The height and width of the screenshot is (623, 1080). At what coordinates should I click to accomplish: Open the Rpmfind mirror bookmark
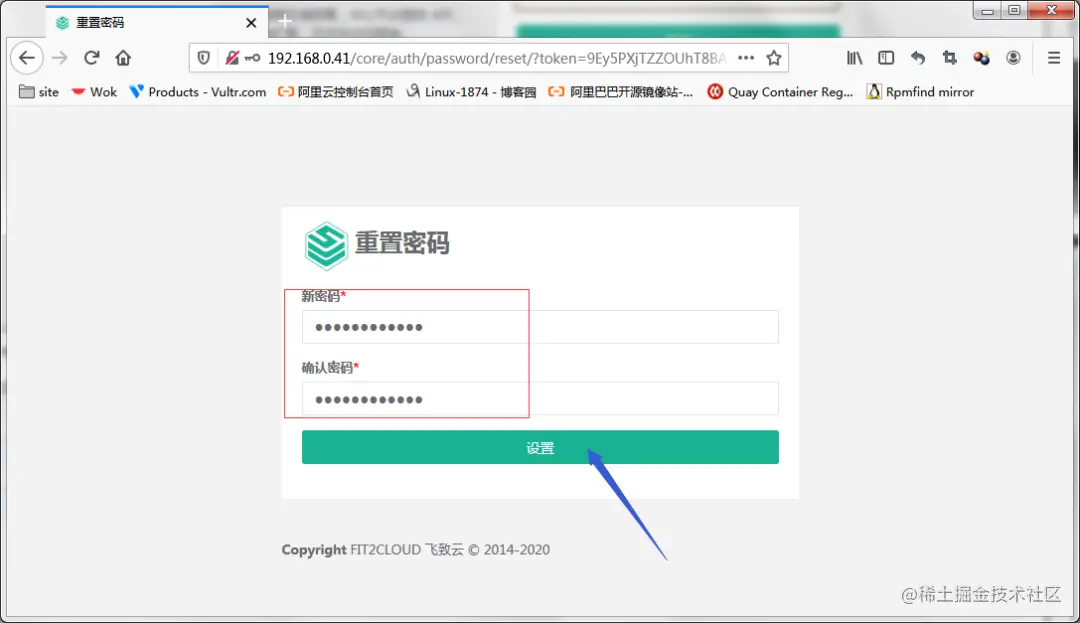(x=920, y=91)
